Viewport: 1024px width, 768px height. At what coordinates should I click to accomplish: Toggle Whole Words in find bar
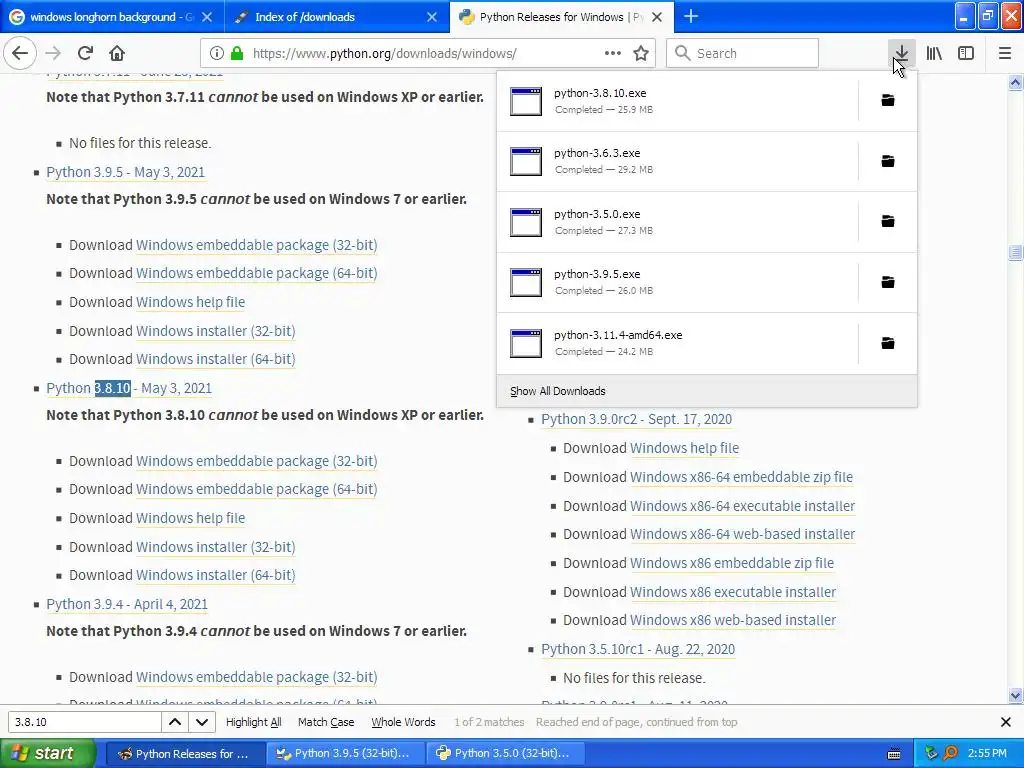tap(403, 722)
